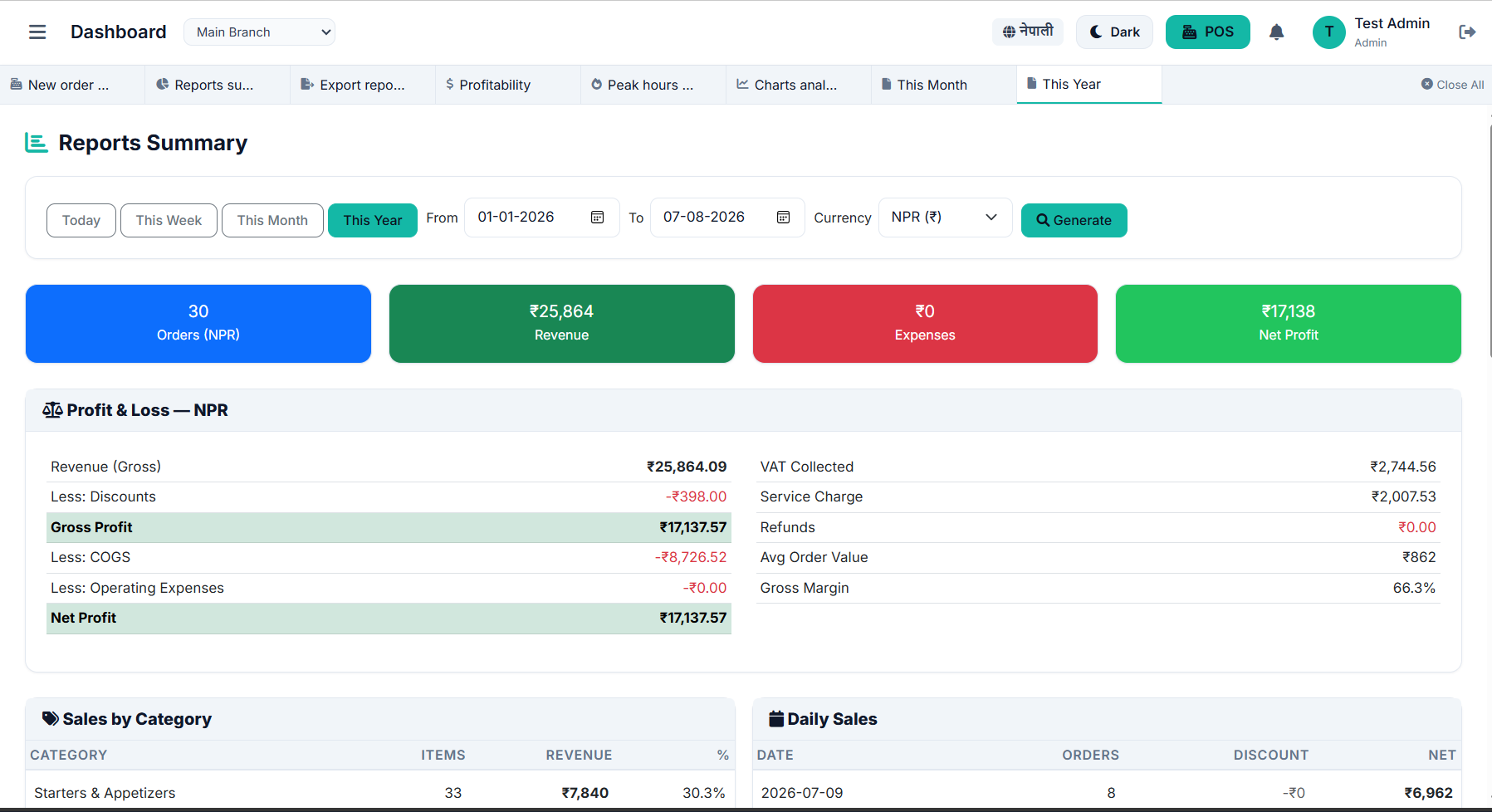Switch to the Reports summary tab

218,85
